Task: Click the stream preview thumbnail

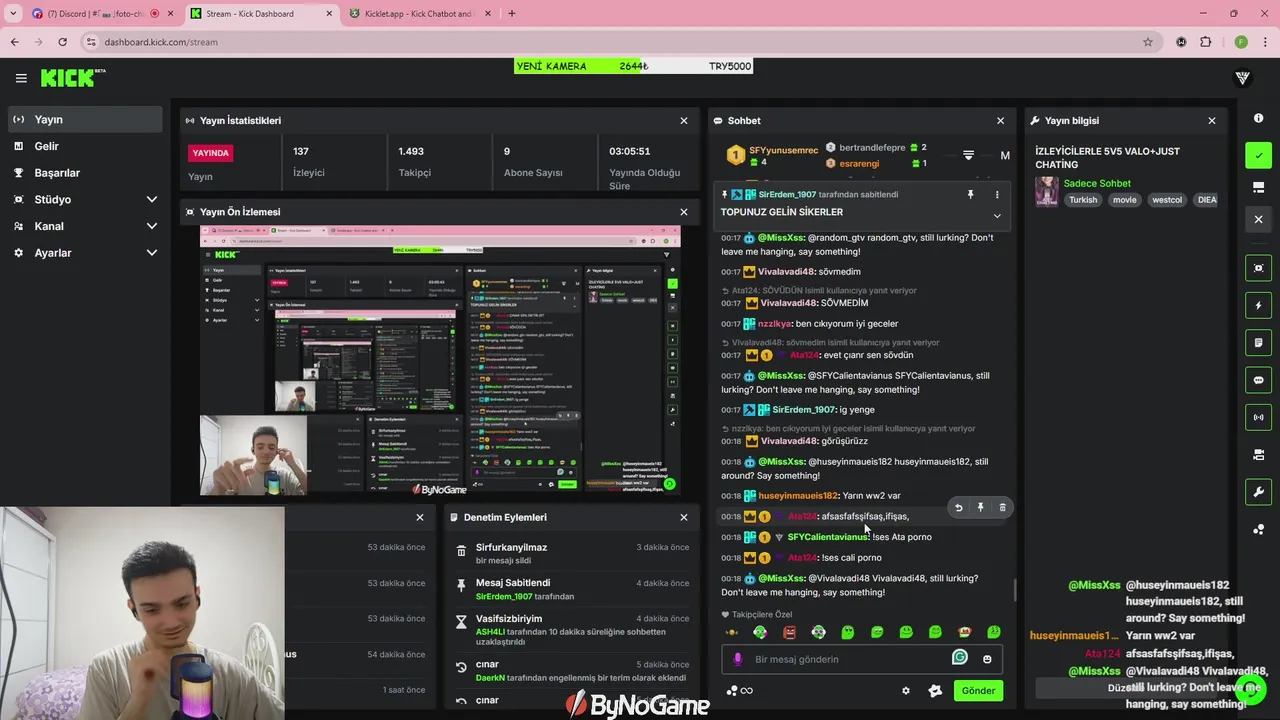Action: click(x=440, y=360)
